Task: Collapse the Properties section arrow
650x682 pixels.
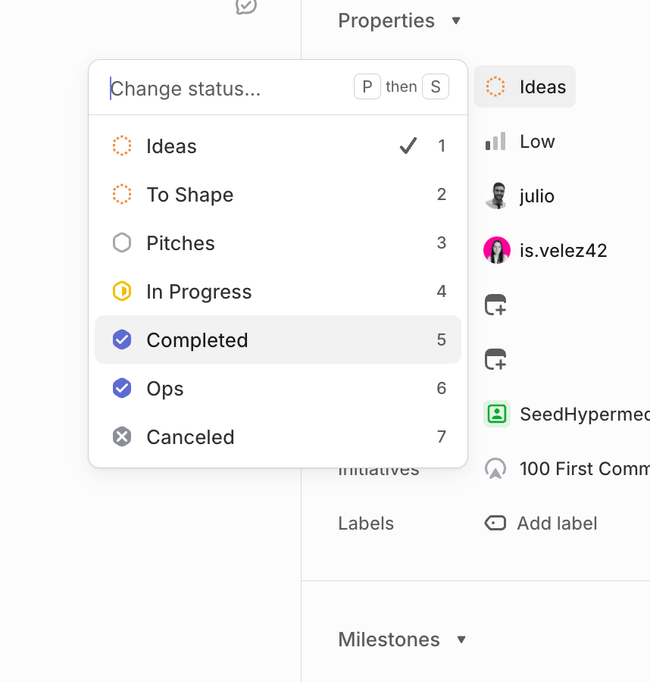Action: (x=457, y=21)
